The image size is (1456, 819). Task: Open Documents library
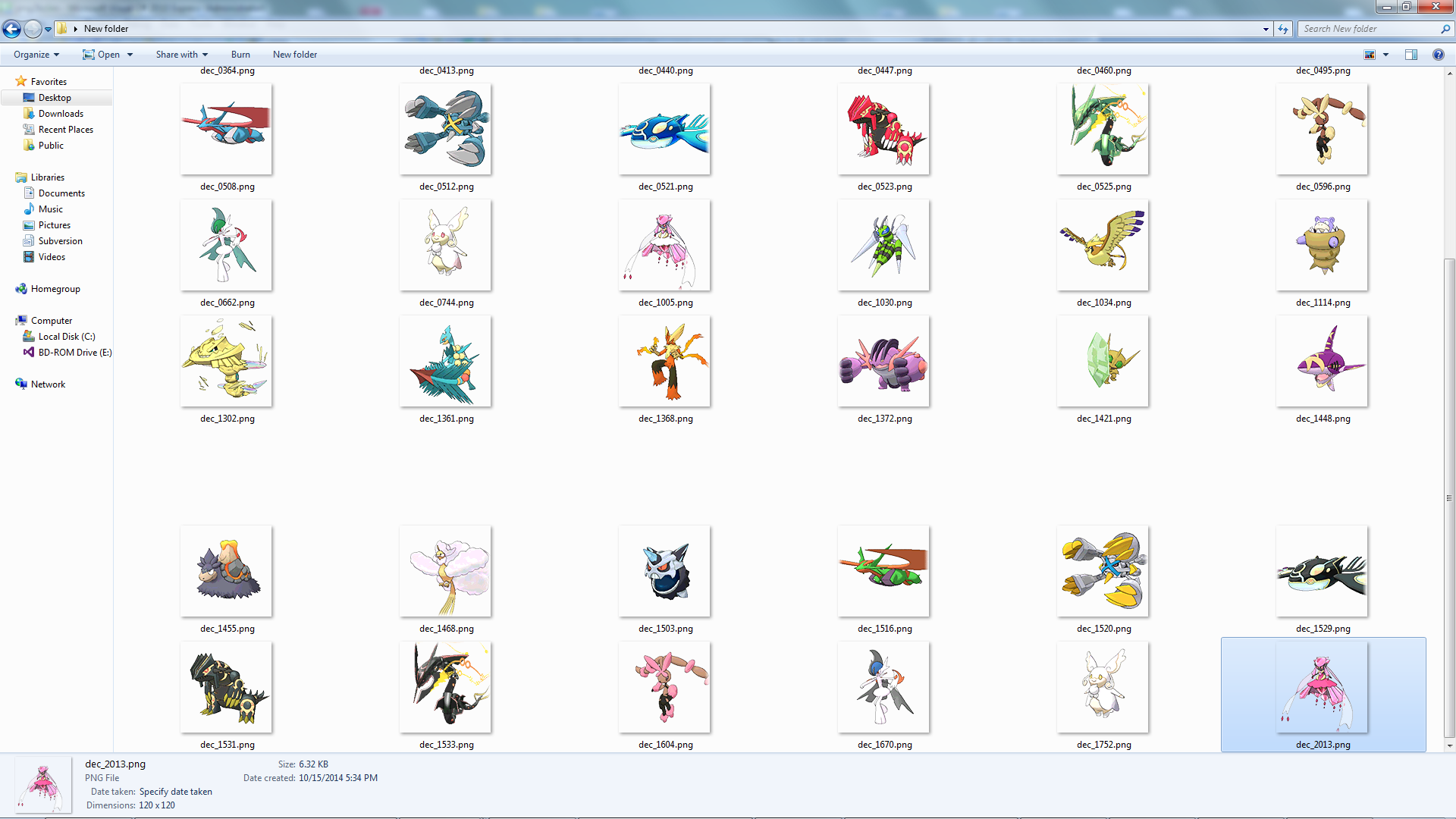coord(61,193)
